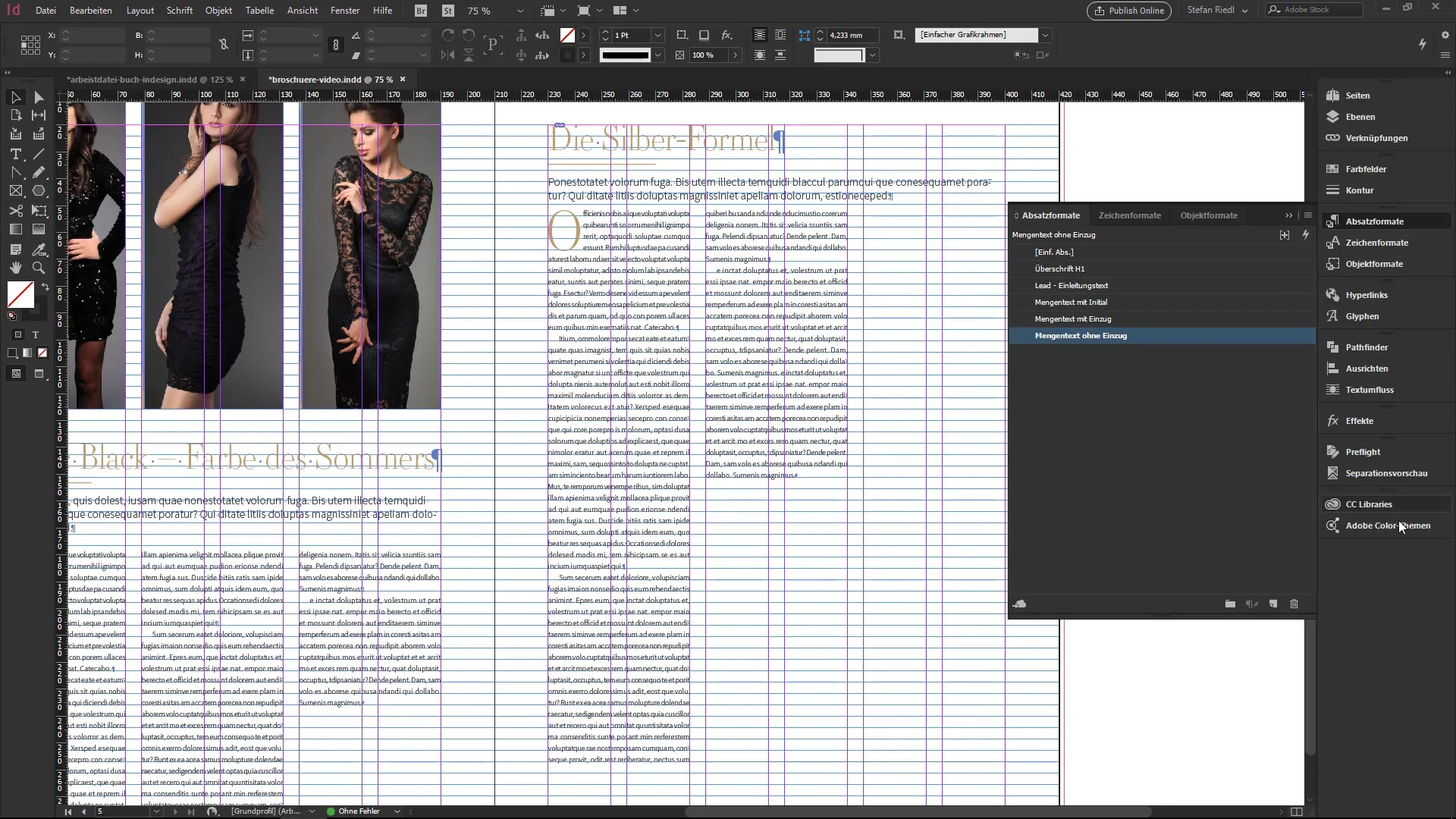Click the stroke none swatch in control bar
Screen dimensions: 1456x819
567,35
